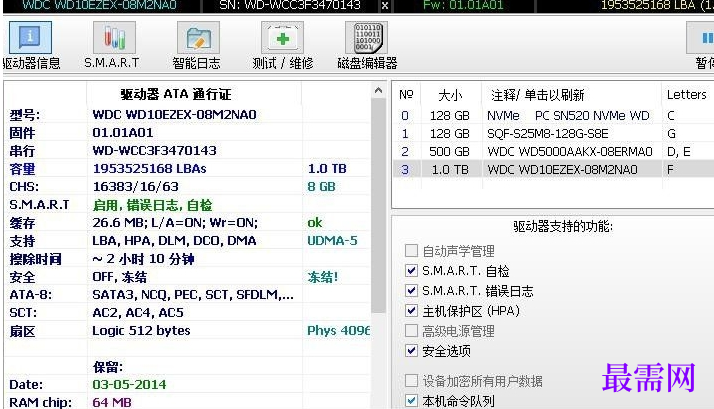Click the 500 GB size cell
The width and height of the screenshot is (714, 409).
(449, 151)
